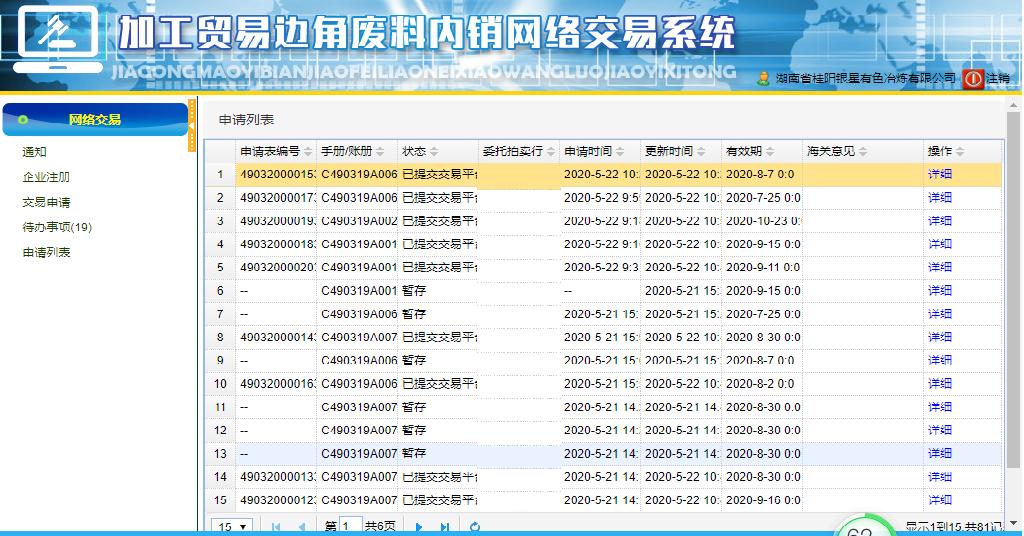Screen dimensions: 1024x536
Task: Go to previous page arrow
Action: 302,527
